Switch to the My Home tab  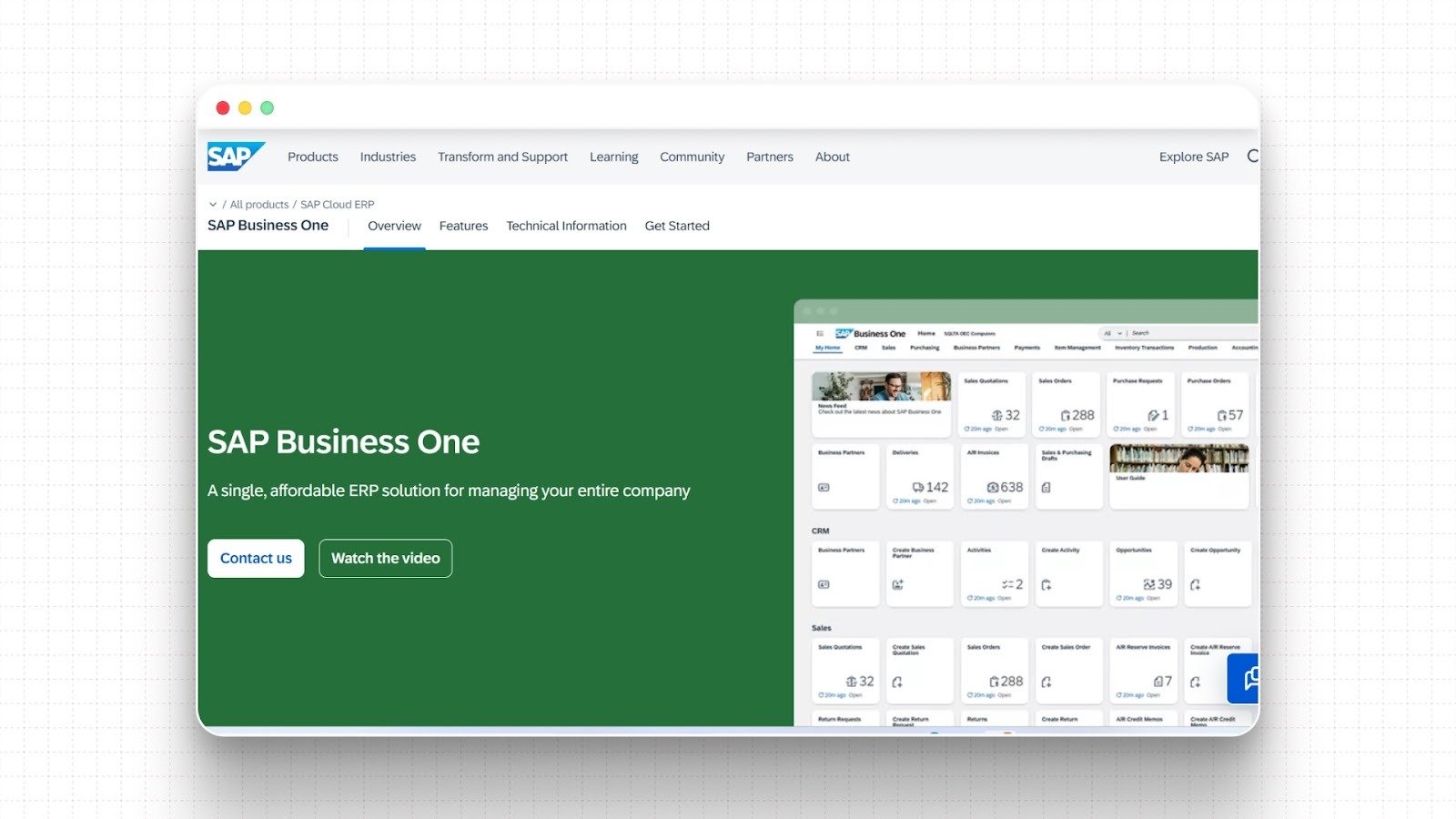(x=827, y=348)
